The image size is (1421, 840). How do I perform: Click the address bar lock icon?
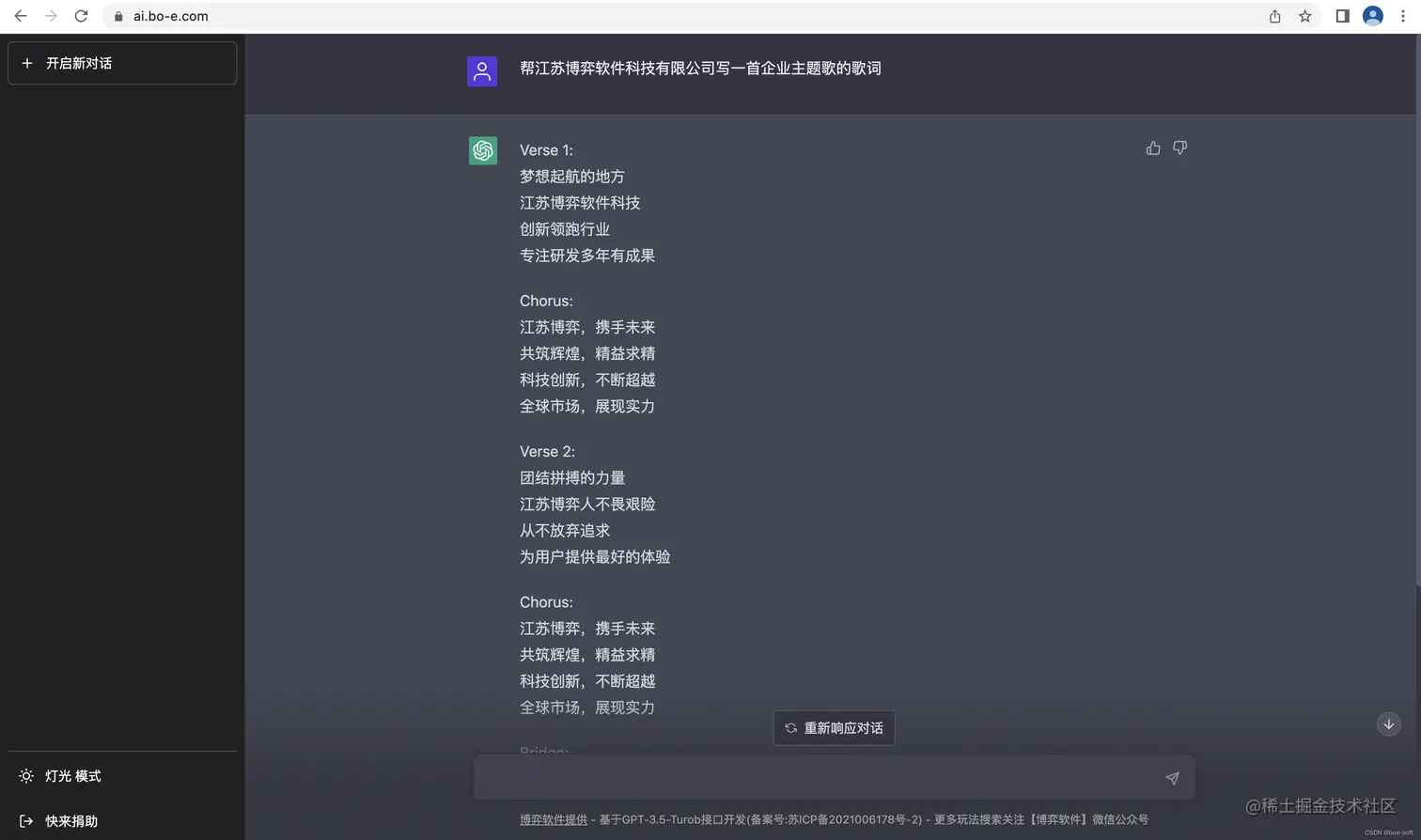point(118,16)
